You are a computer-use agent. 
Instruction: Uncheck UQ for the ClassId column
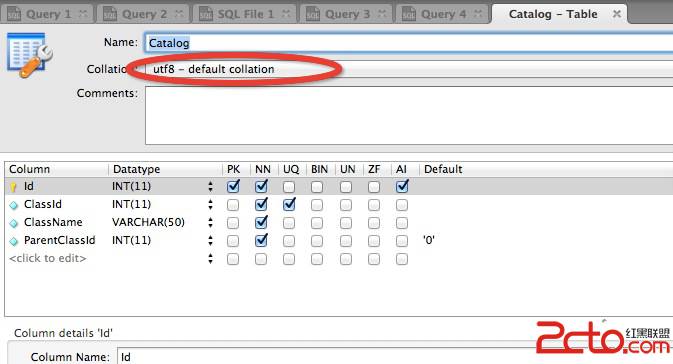[289, 205]
